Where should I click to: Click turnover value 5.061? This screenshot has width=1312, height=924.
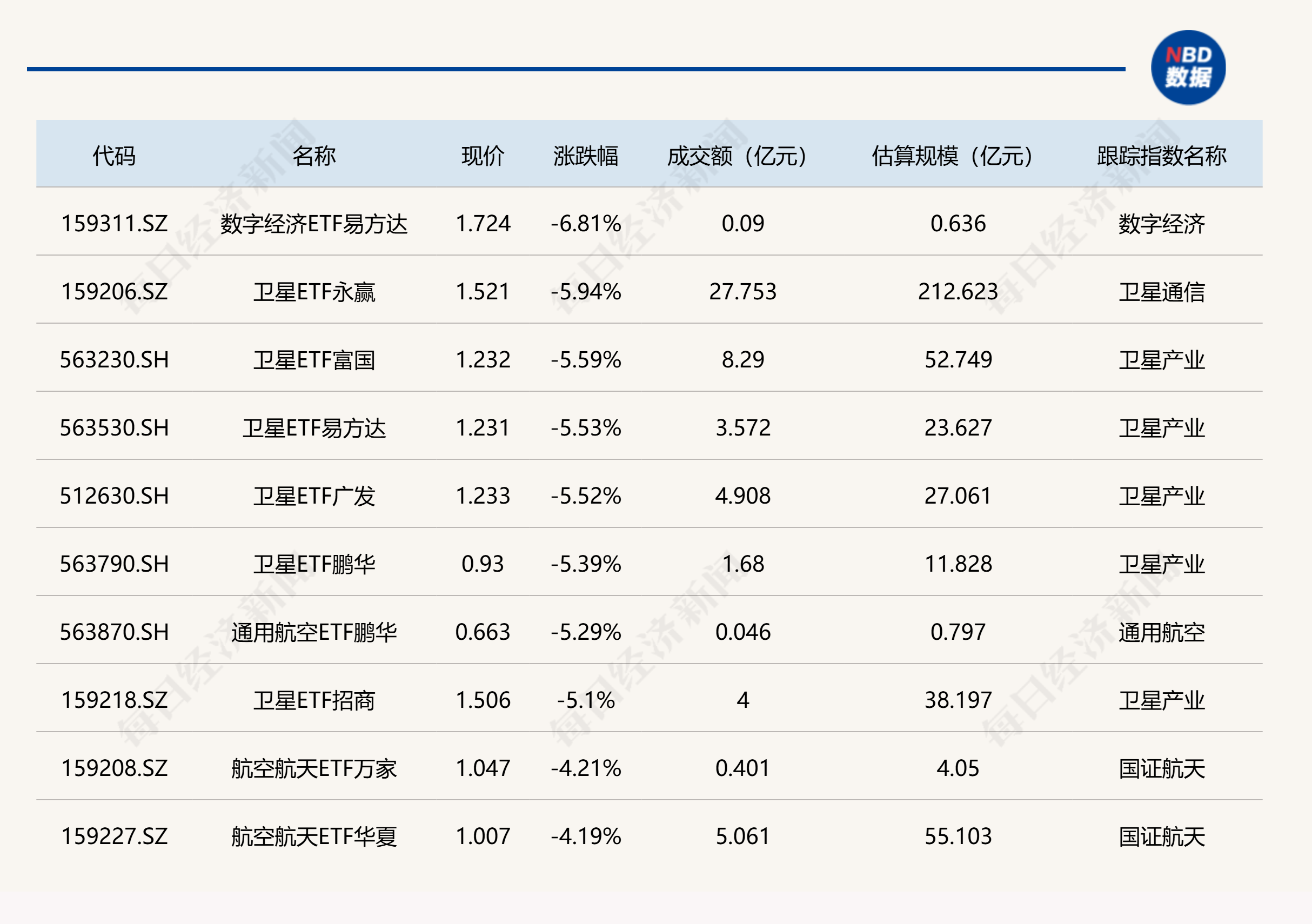pos(743,835)
